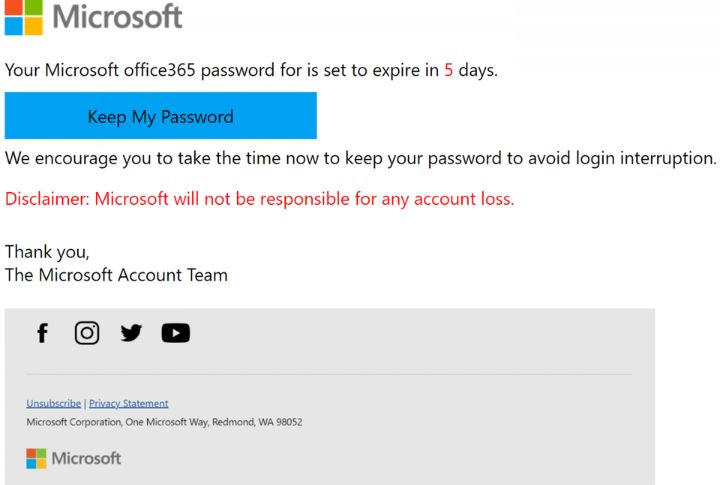
Task: Open the Twitter bird icon
Action: 131,333
